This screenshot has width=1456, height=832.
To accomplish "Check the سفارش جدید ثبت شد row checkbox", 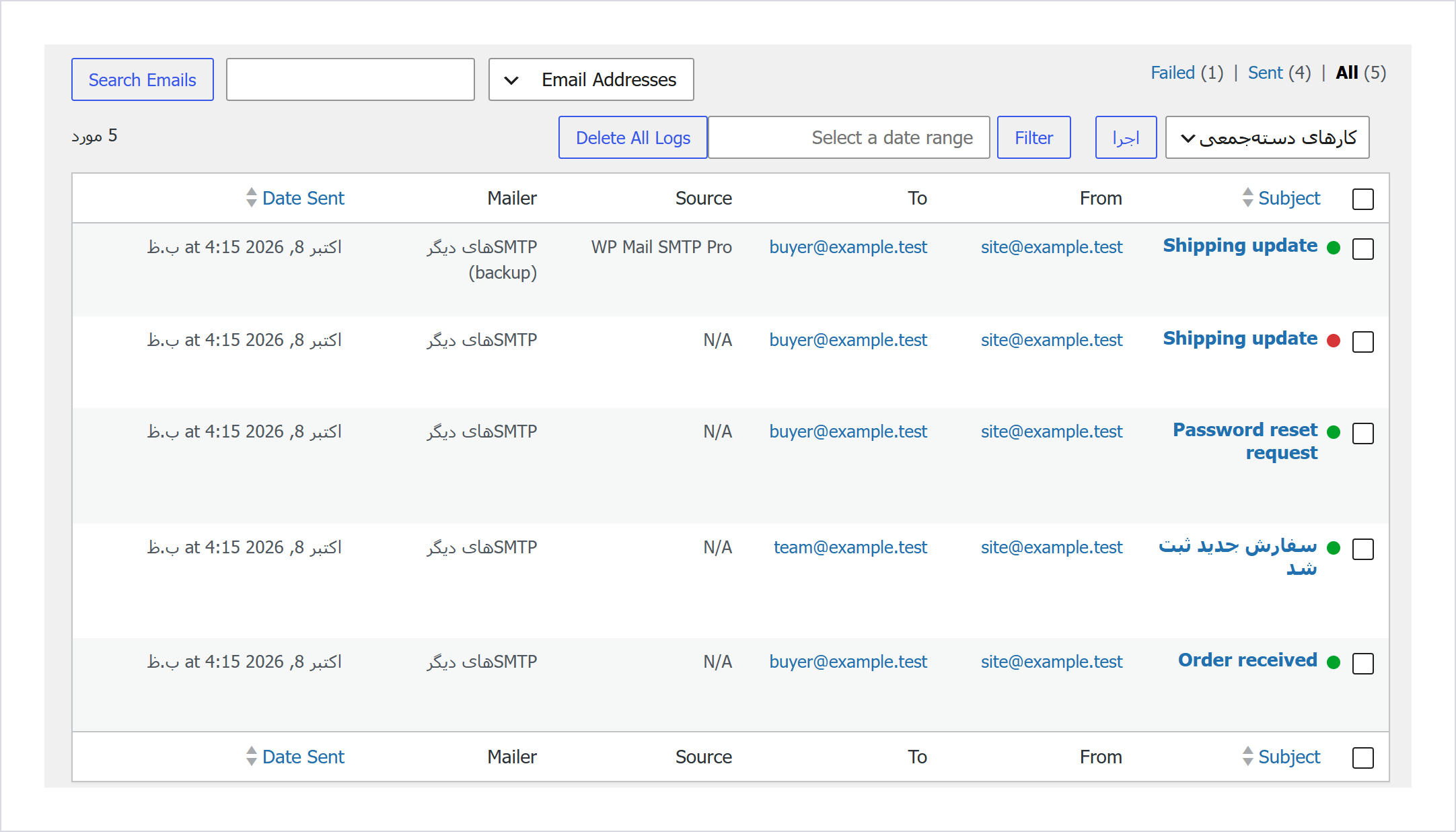I will [1363, 549].
